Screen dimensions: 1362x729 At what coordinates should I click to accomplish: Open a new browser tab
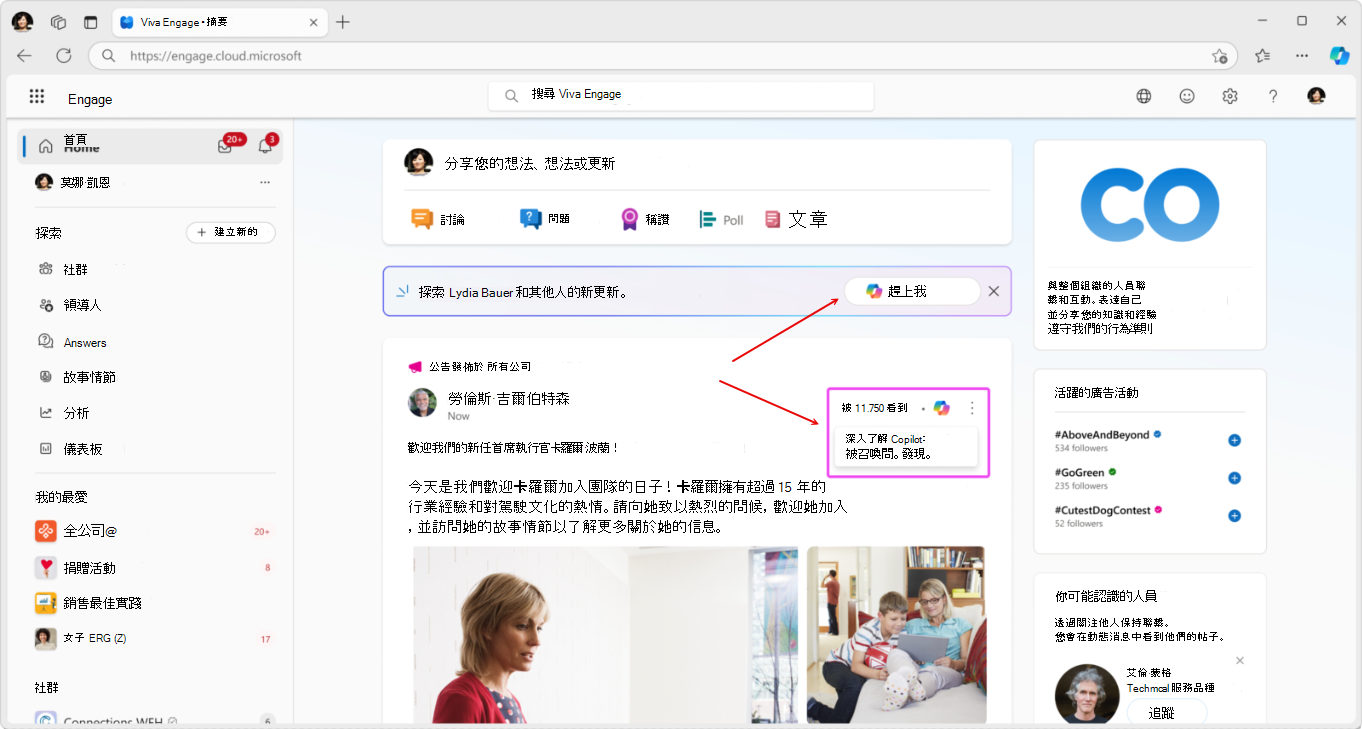[343, 22]
